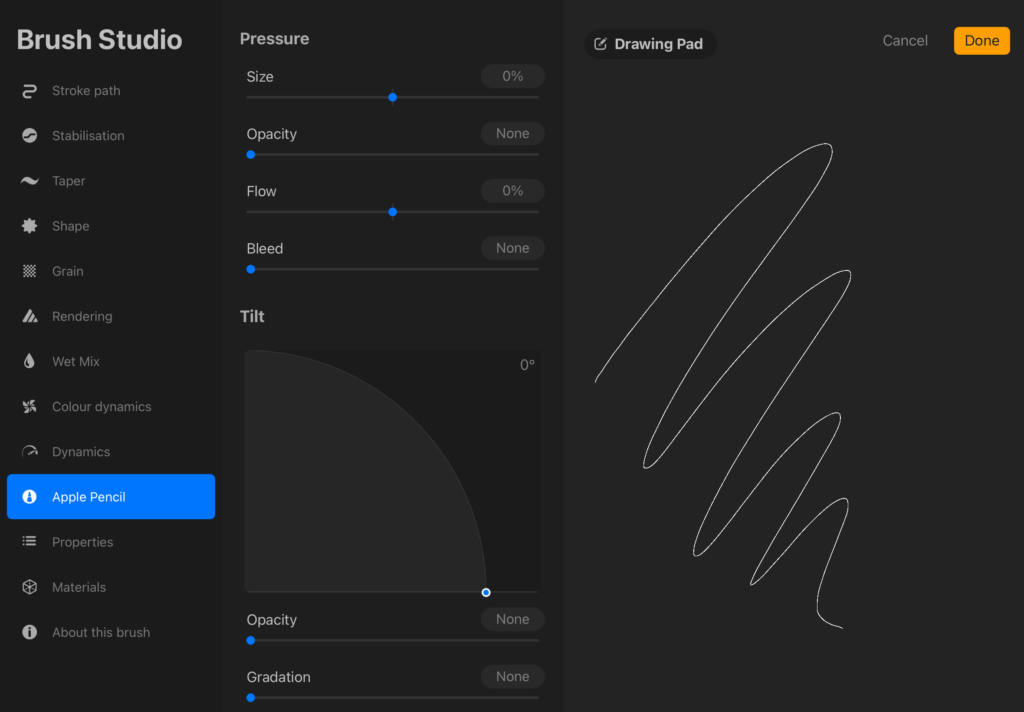Viewport: 1024px width, 712px height.
Task: Click the Pressure Flow slider handle
Action: (392, 212)
